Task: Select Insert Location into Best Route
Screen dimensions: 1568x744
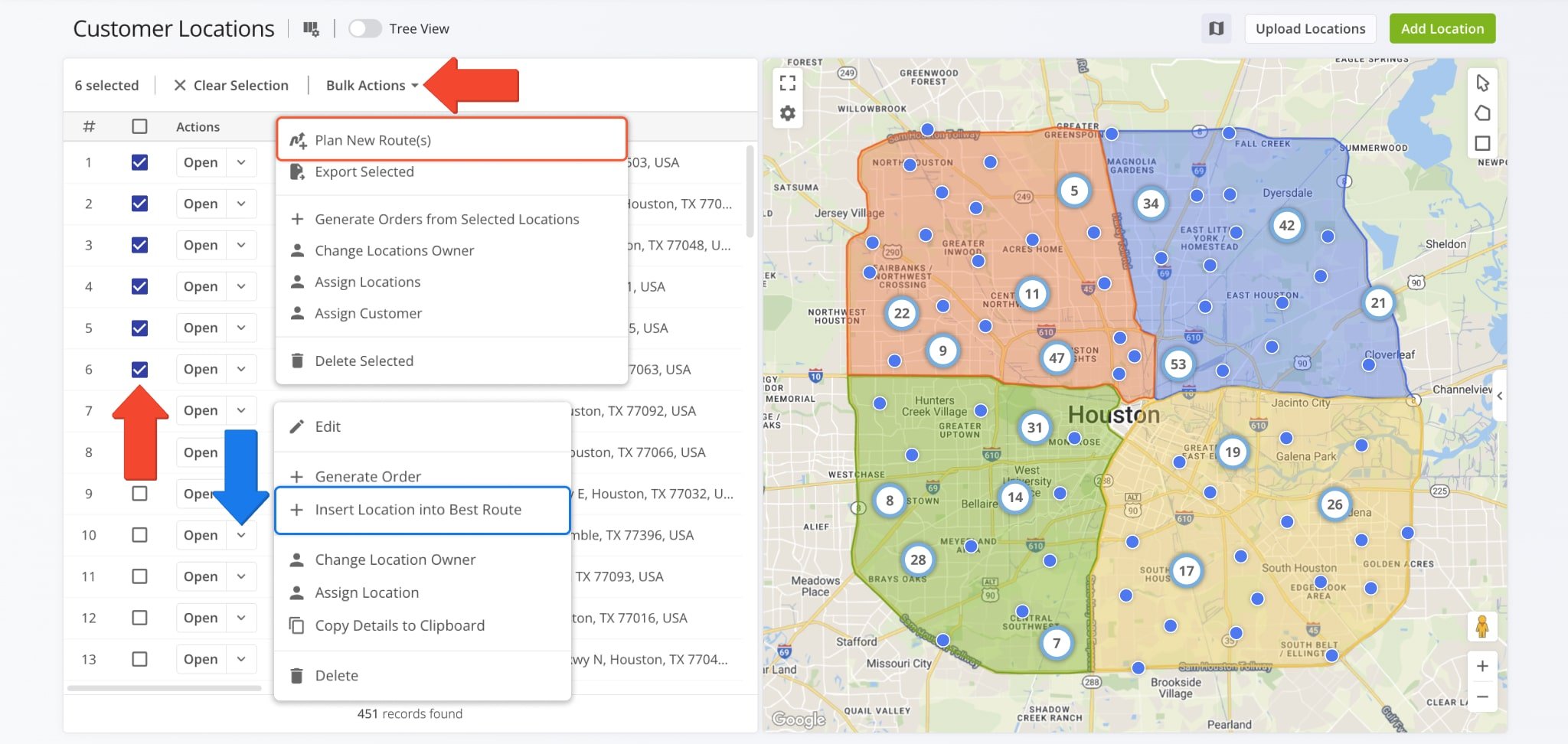Action: click(x=423, y=510)
